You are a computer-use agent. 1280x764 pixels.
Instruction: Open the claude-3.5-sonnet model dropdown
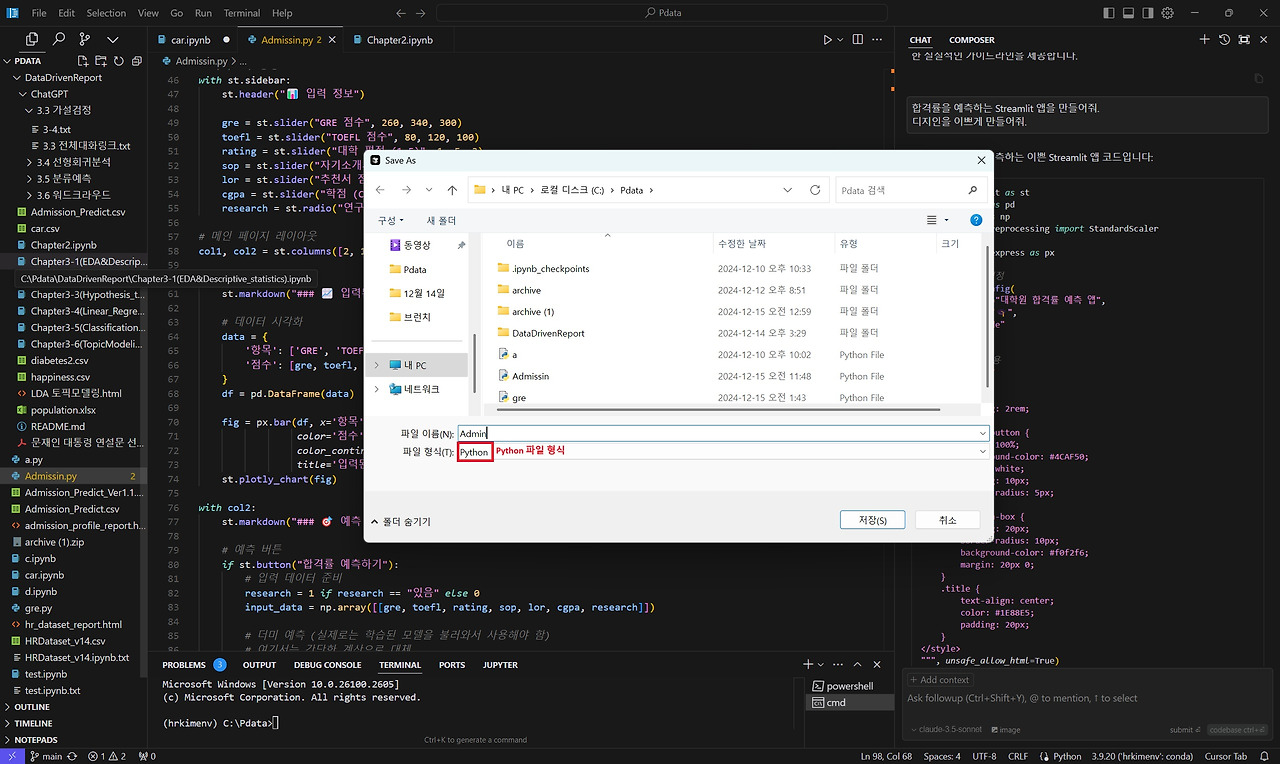point(946,730)
